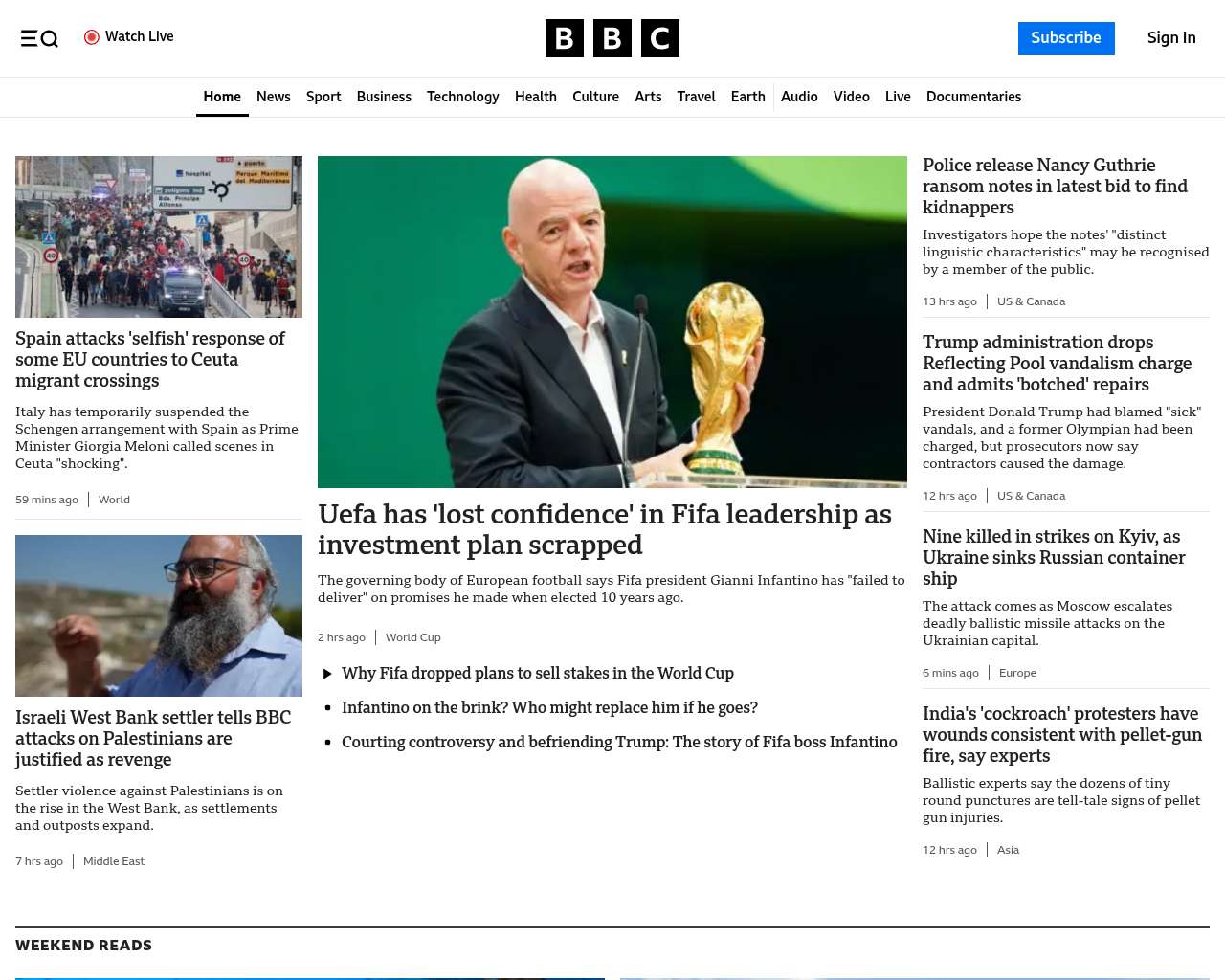
Task: Read Spain attacks 'selfish' response headline
Action: pos(150,360)
